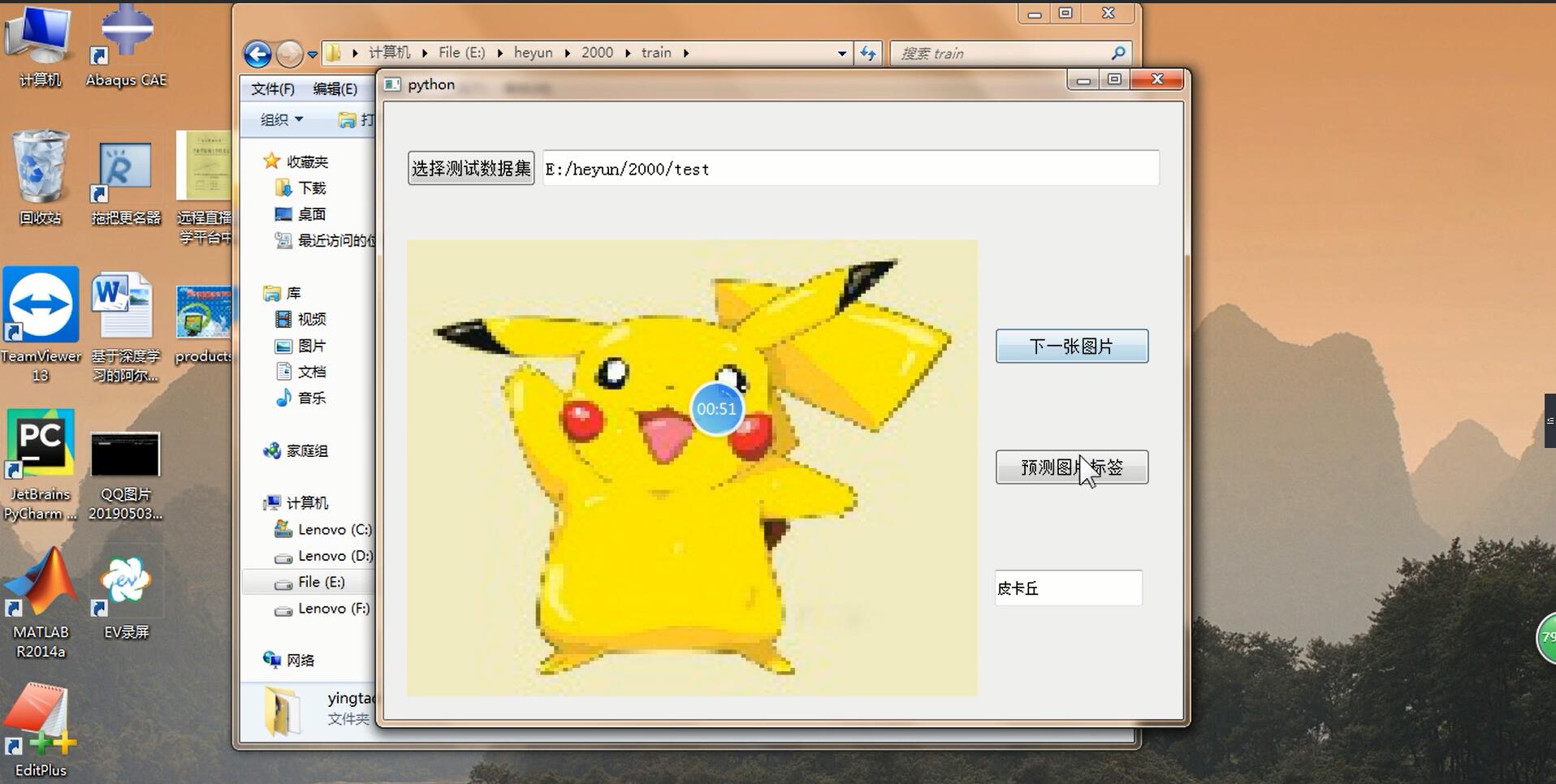Open the 组织 dropdown in Explorer toolbar
1556x784 pixels.
coord(282,119)
